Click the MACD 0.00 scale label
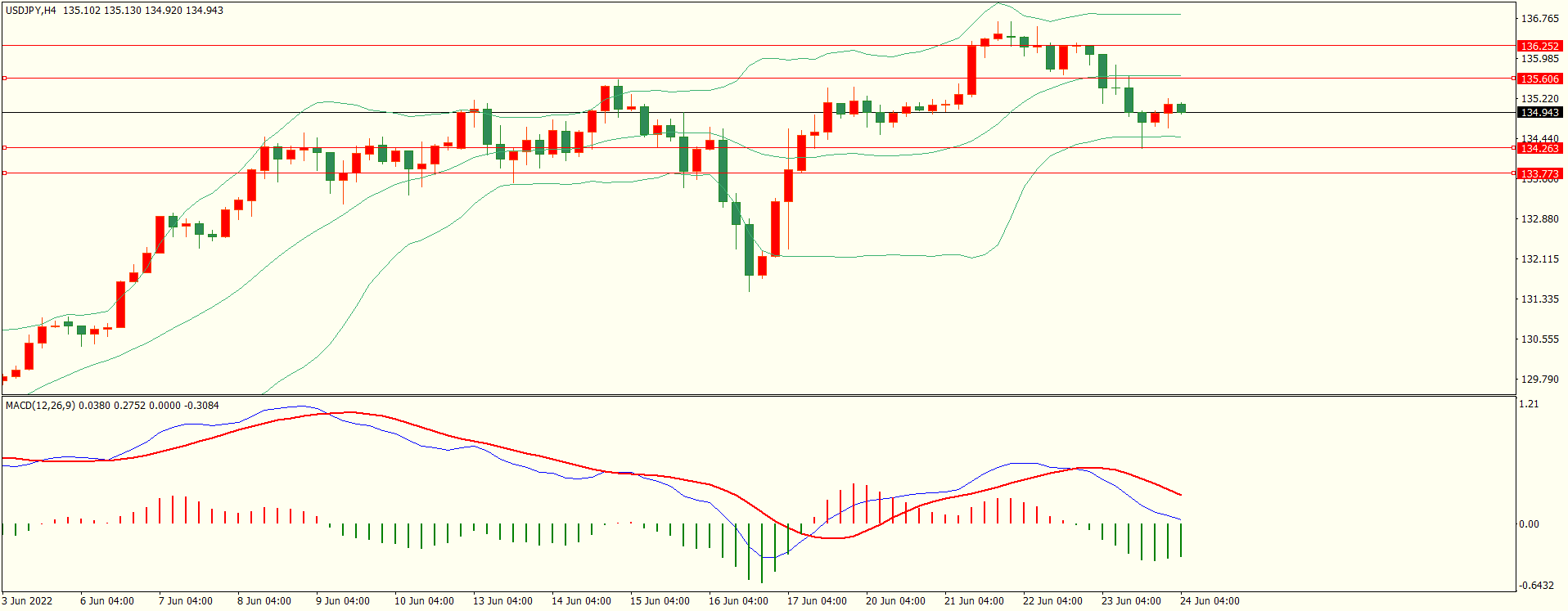The image size is (1568, 611). click(x=1529, y=524)
